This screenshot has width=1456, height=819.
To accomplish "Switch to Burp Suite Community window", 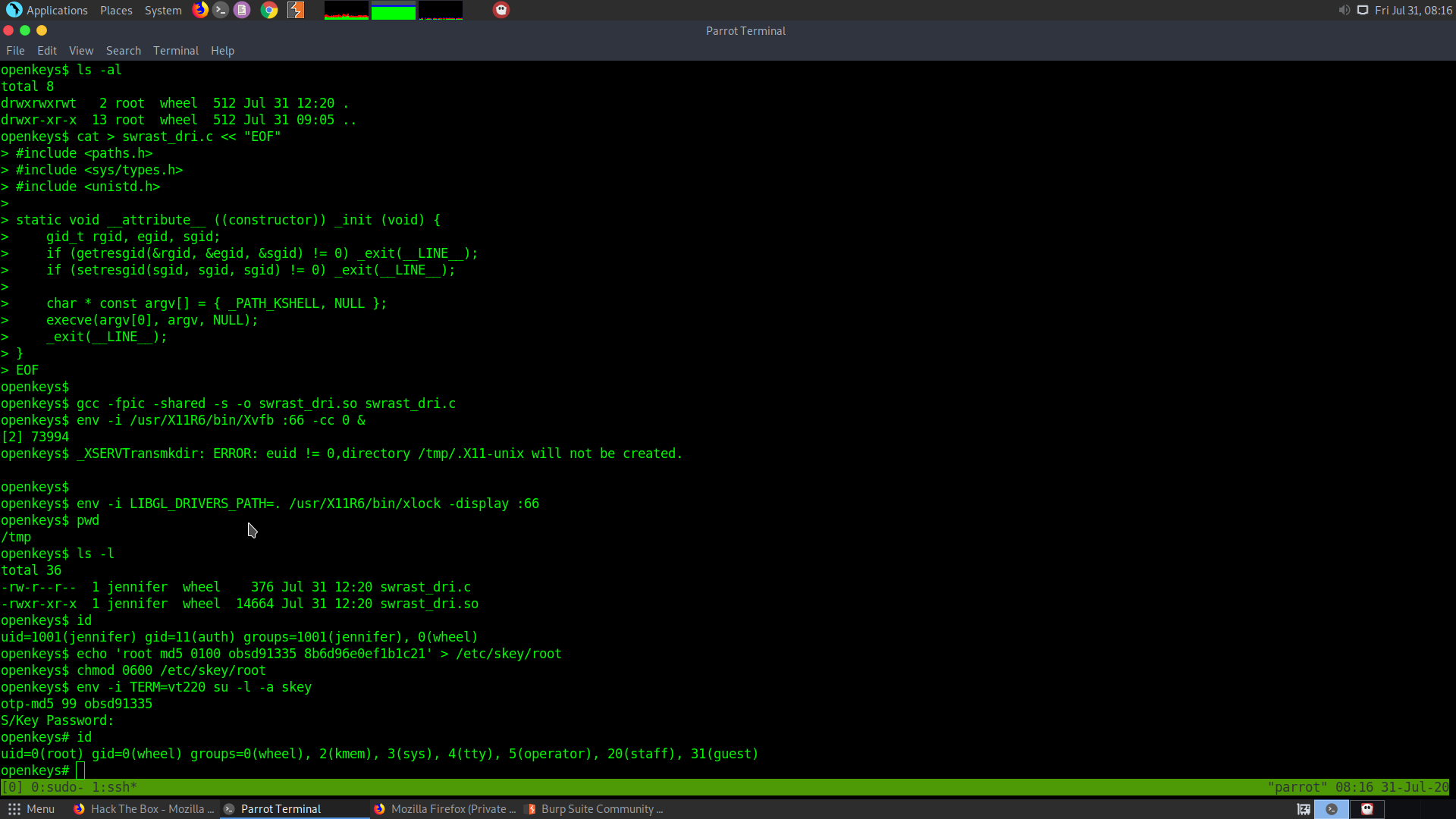I will click(595, 809).
